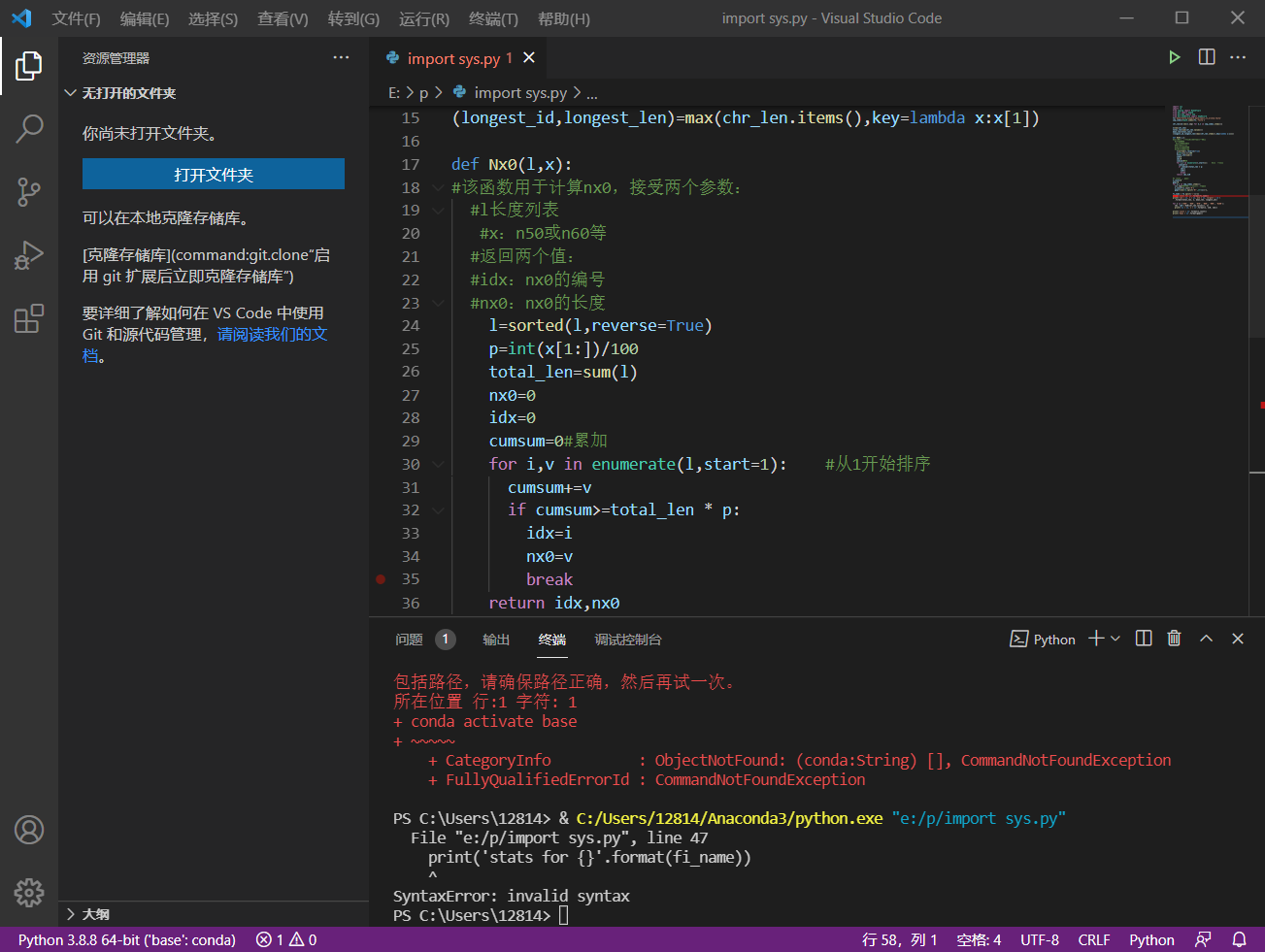1265x952 pixels.
Task: Open the 终端(T) menu
Action: point(493,18)
